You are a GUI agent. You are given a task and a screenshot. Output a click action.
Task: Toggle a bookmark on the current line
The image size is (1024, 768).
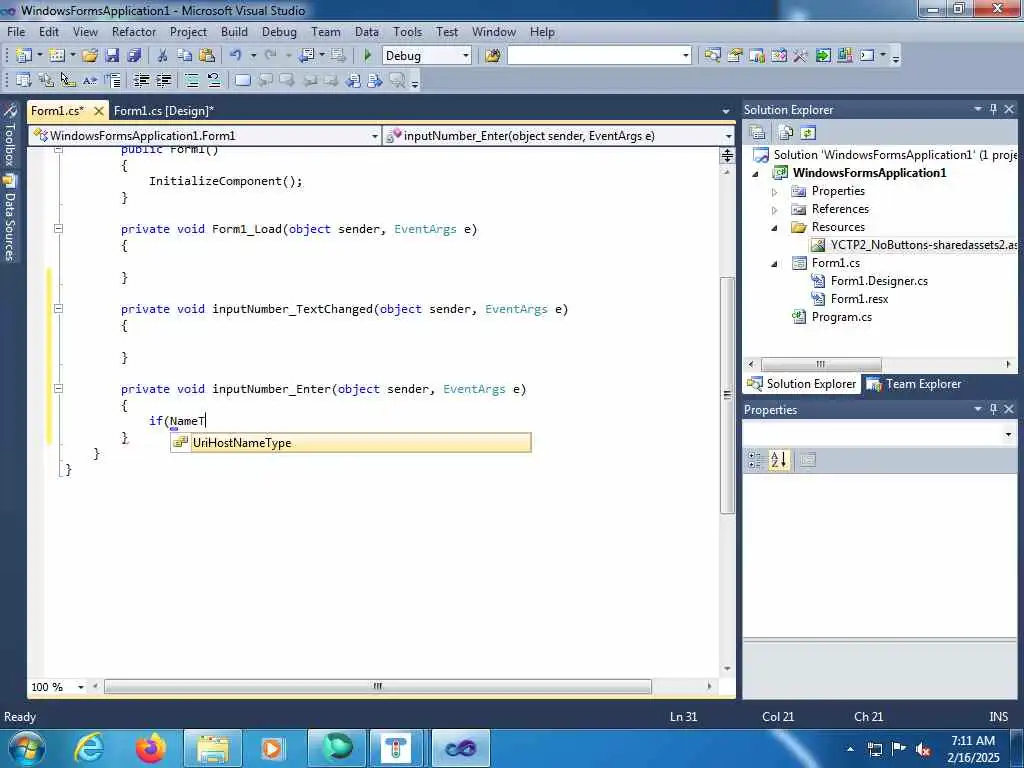click(x=242, y=80)
